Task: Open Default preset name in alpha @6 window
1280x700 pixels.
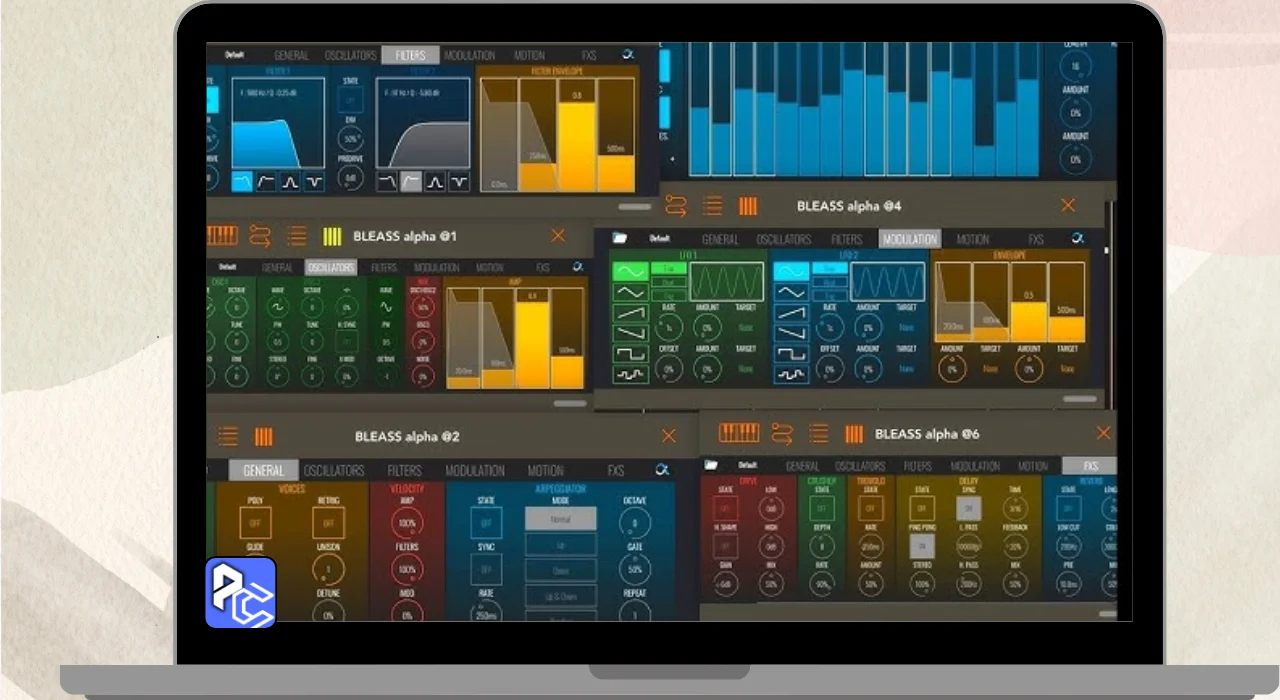Action: tap(747, 465)
